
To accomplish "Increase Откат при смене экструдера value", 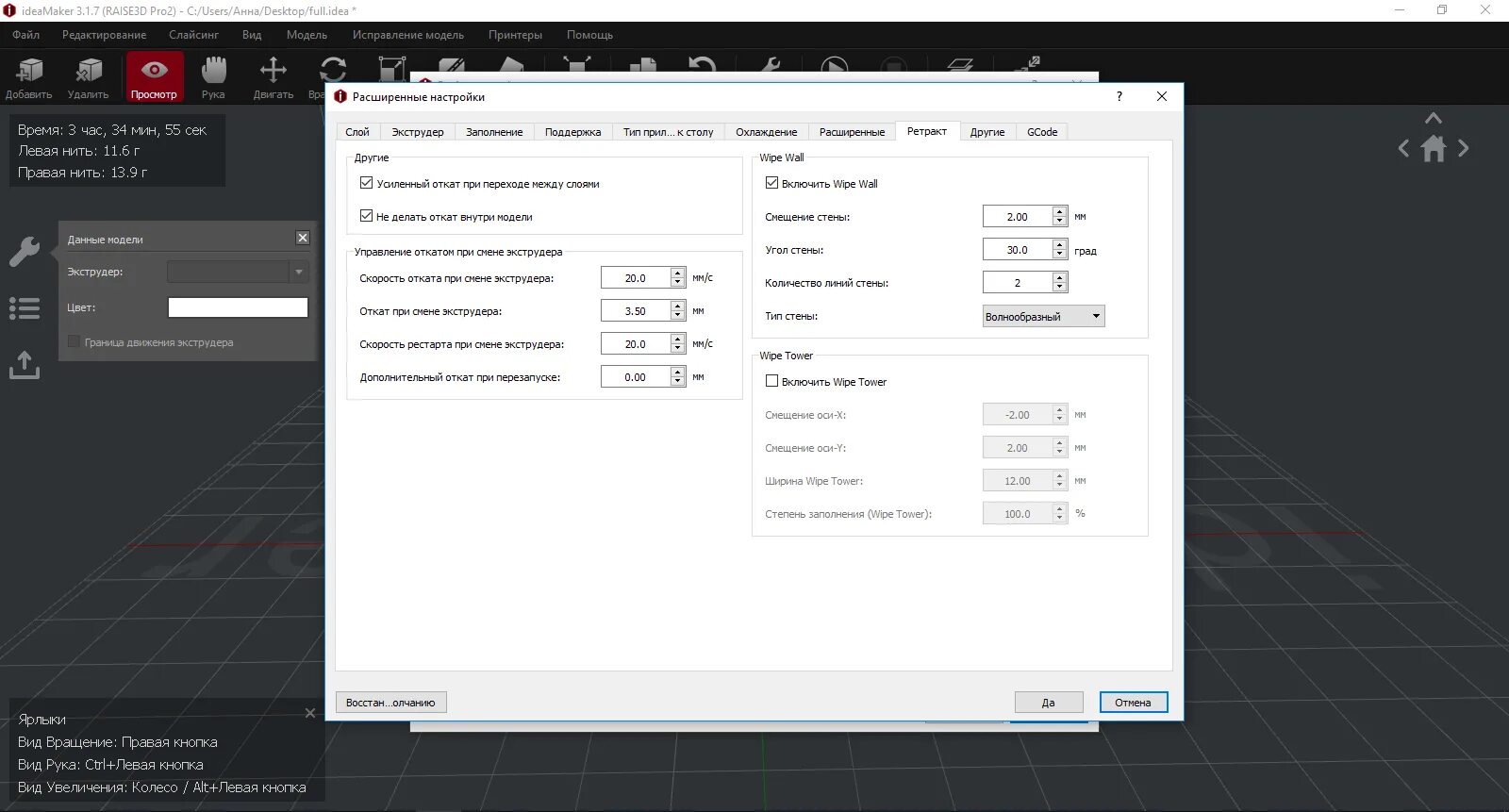I will click(677, 307).
